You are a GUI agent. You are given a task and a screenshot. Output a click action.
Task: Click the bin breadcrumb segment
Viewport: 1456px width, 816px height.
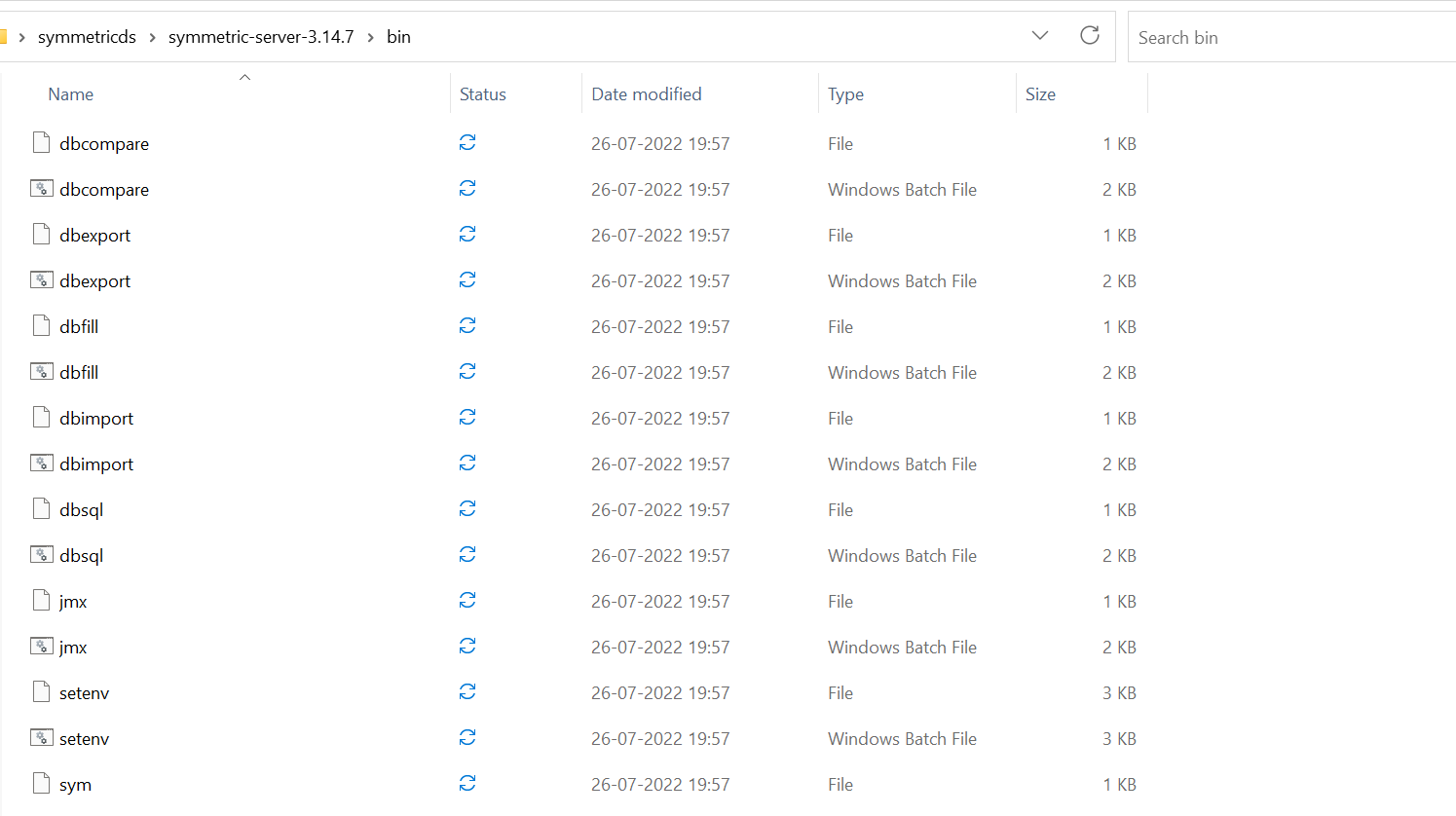(398, 37)
